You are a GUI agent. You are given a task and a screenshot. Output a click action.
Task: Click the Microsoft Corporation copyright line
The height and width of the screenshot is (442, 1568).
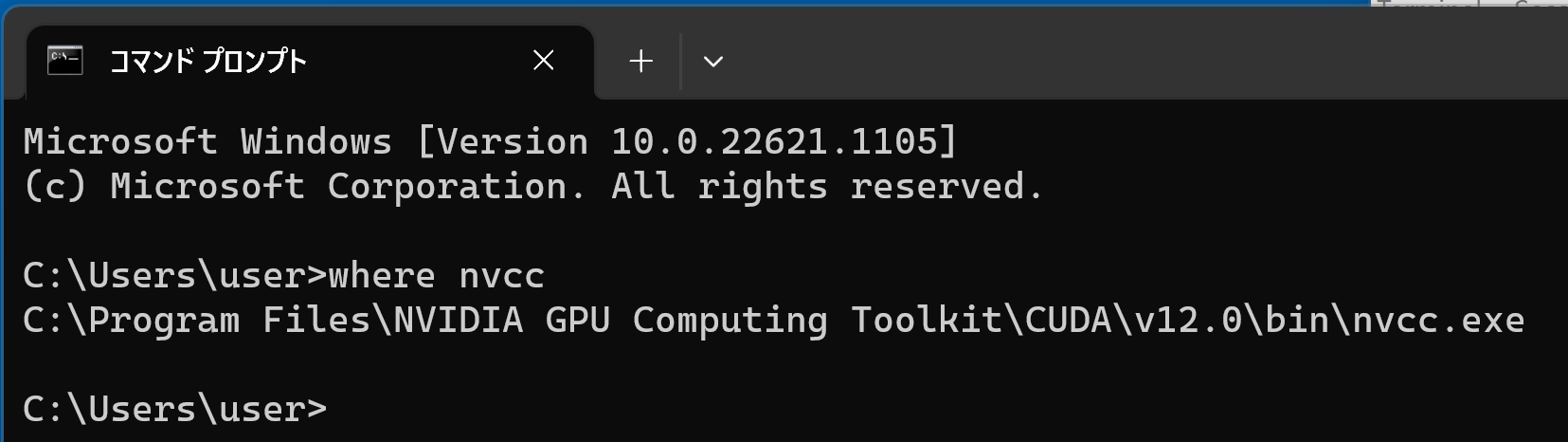532,186
